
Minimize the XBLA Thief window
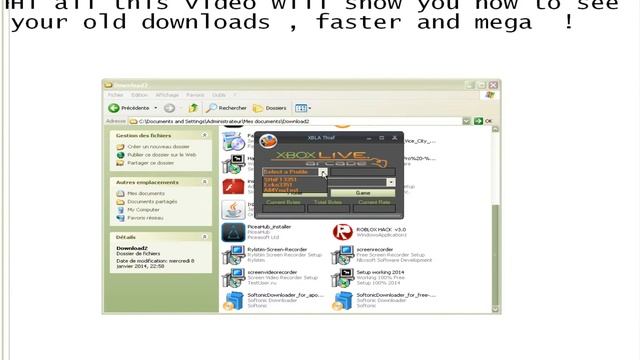click(x=369, y=138)
